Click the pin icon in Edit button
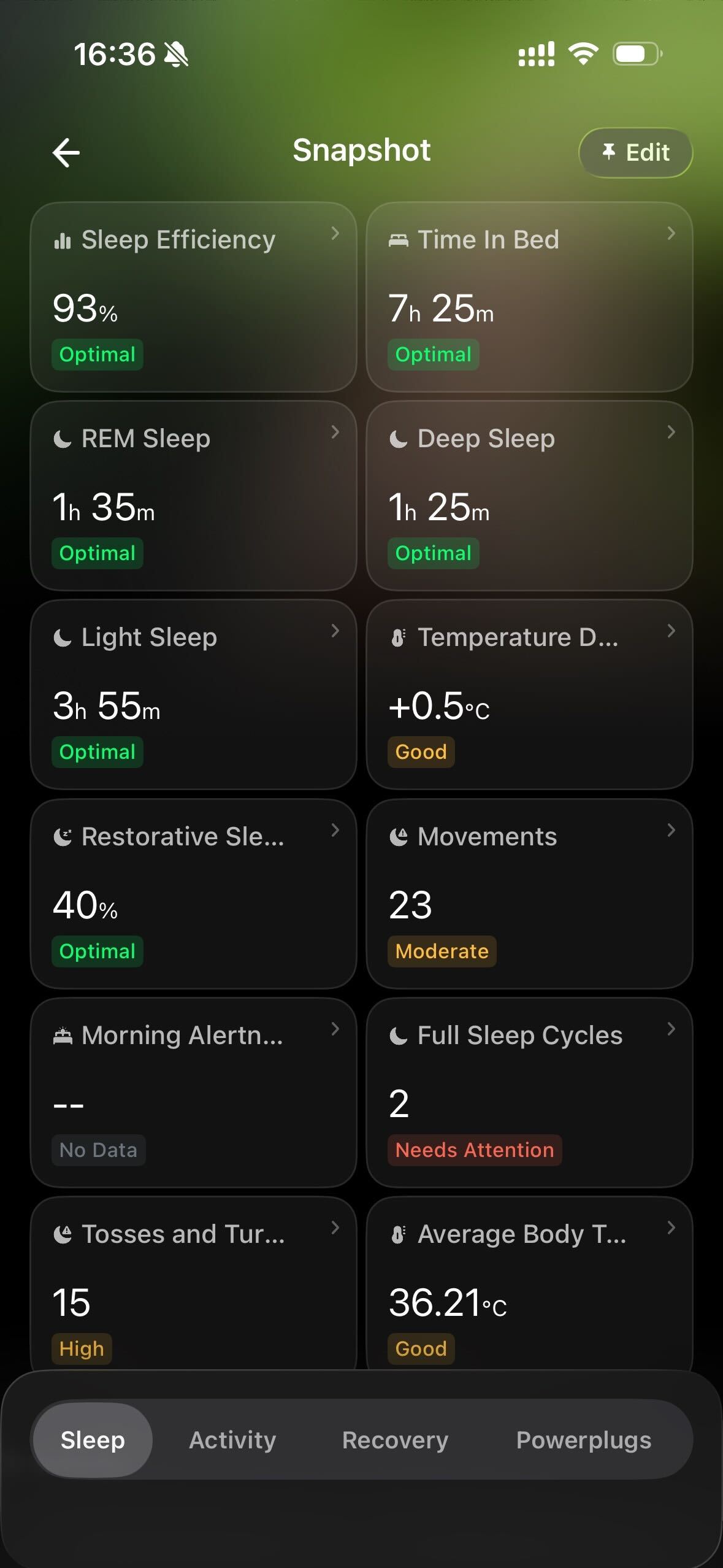723x1568 pixels. pyautogui.click(x=608, y=151)
